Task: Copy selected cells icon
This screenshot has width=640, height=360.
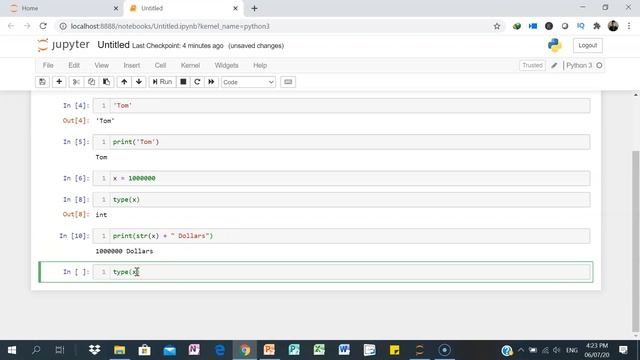Action: [91, 82]
